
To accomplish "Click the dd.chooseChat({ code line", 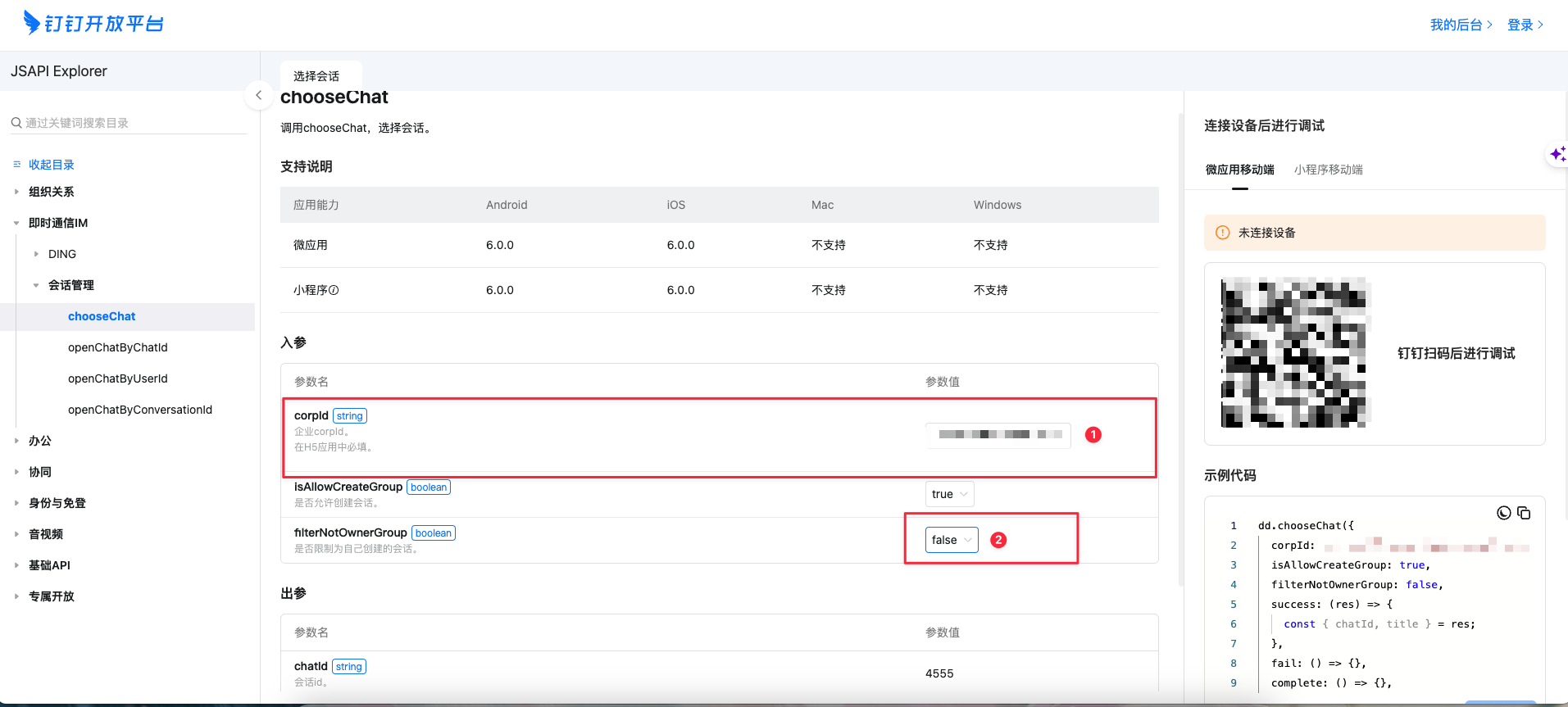I will click(x=1306, y=526).
